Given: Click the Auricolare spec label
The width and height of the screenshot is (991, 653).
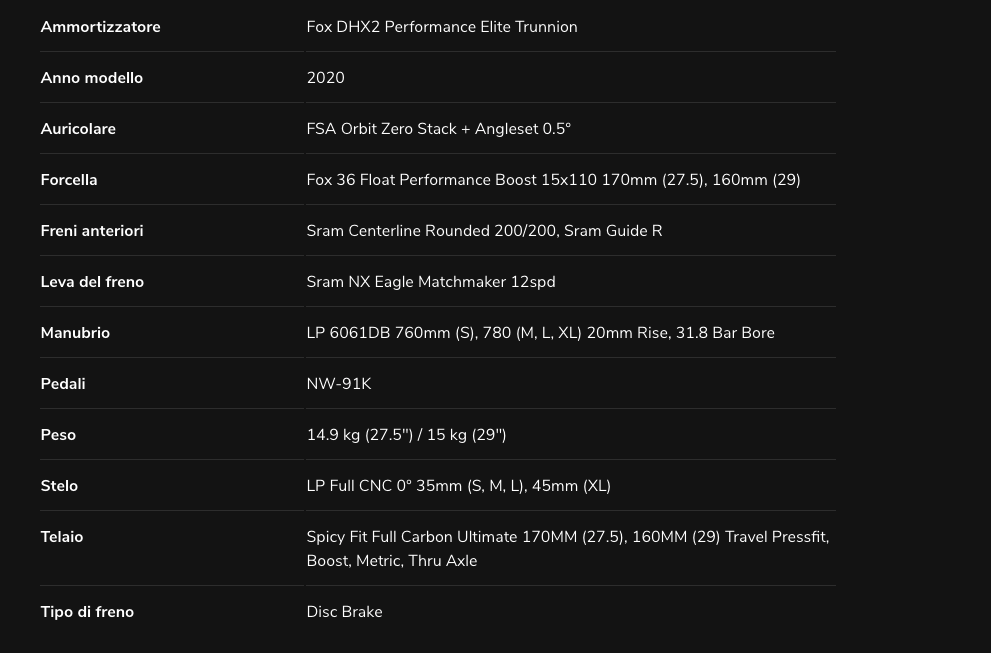Looking at the screenshot, I should [x=78, y=129].
